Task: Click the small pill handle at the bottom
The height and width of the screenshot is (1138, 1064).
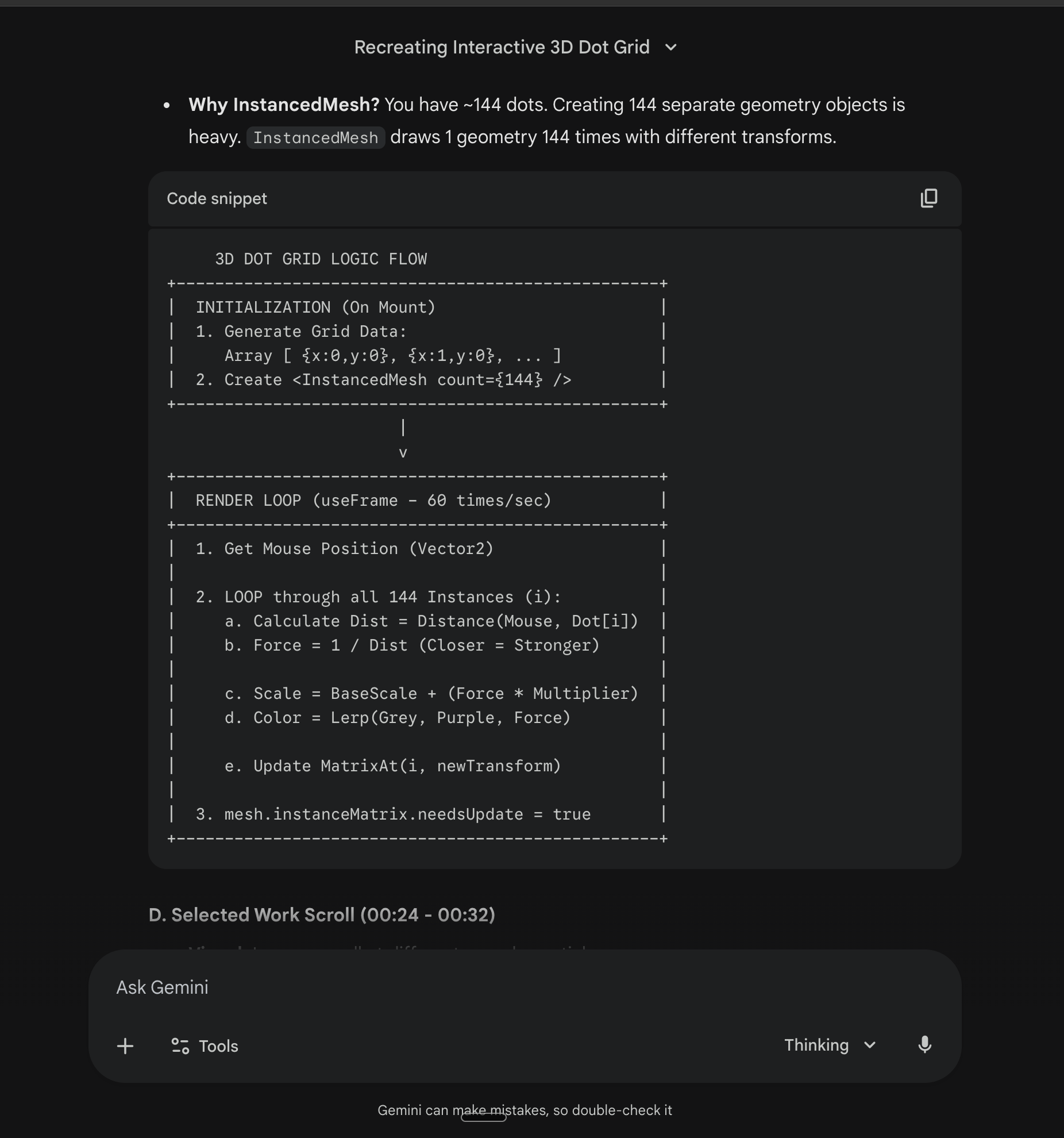Action: (483, 1117)
